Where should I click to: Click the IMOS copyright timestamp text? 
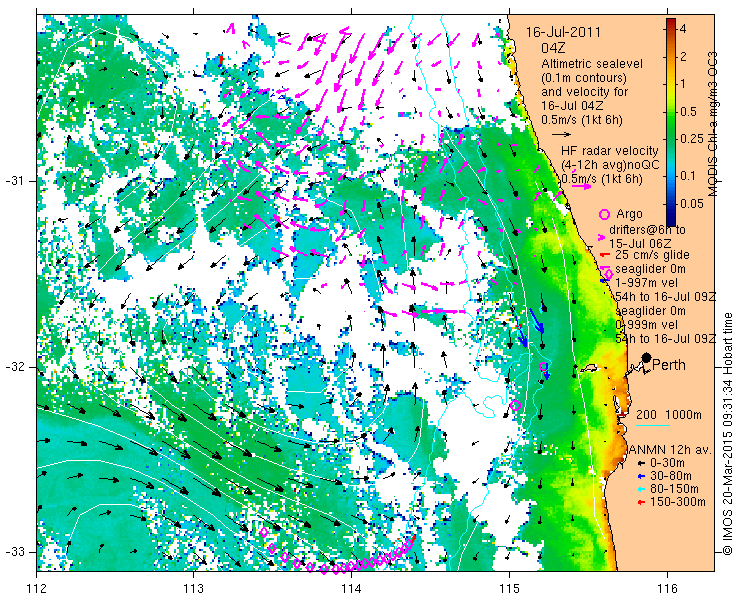click(x=727, y=434)
